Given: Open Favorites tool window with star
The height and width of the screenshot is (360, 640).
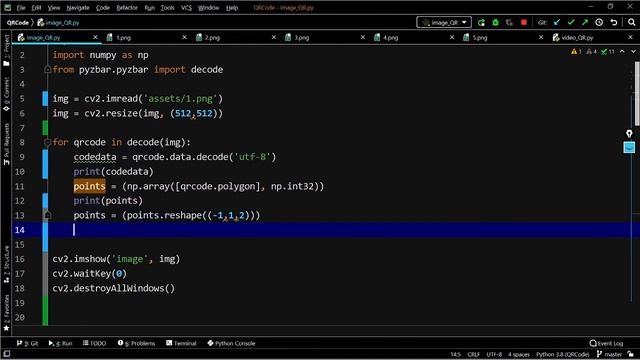Looking at the screenshot, I should point(6,313).
